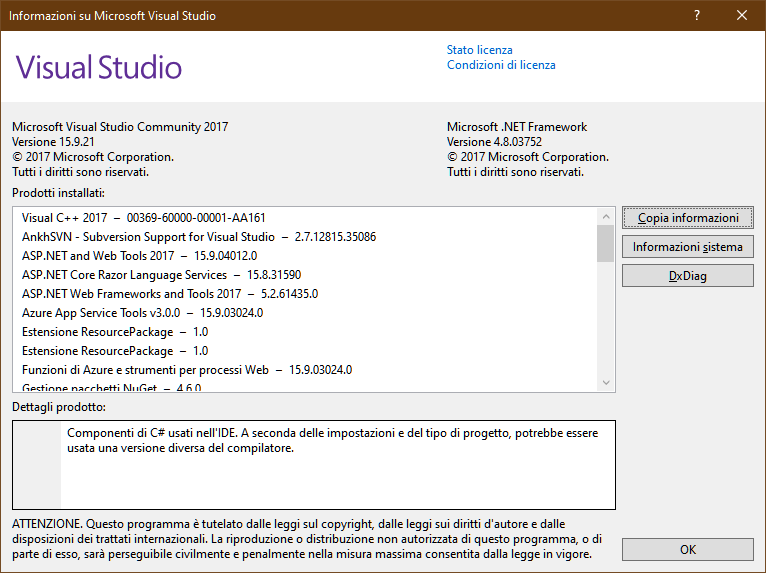This screenshot has height=573, width=766.
Task: Launch DxDiag from the button
Action: click(687, 276)
